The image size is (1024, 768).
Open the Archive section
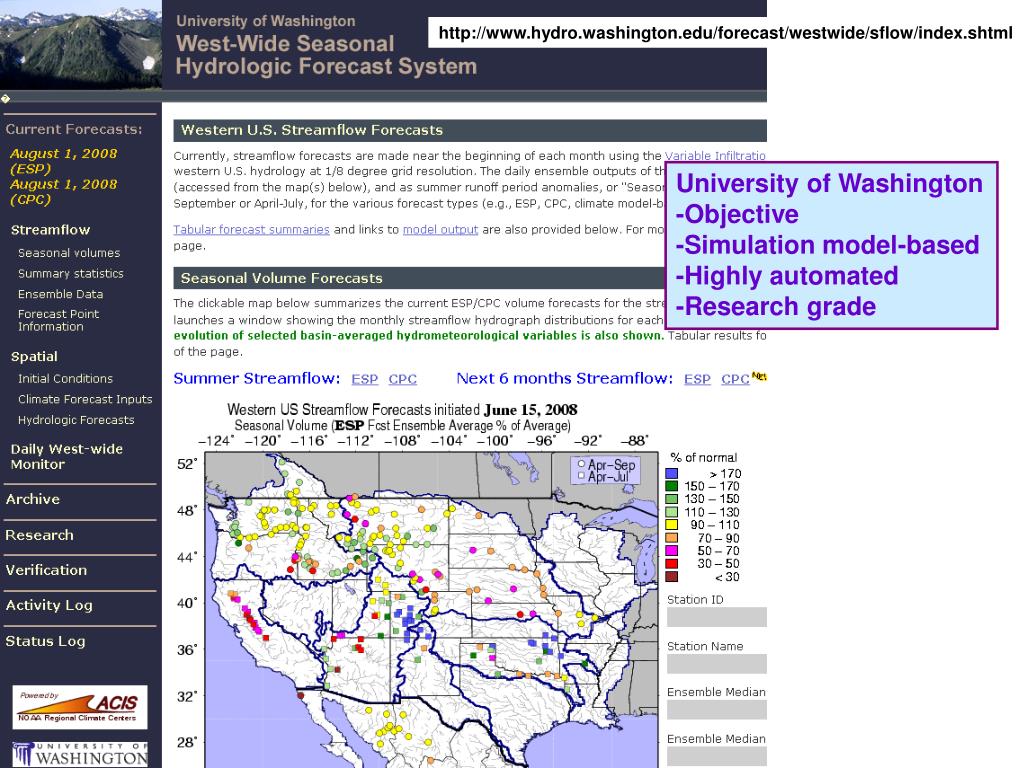pos(33,499)
